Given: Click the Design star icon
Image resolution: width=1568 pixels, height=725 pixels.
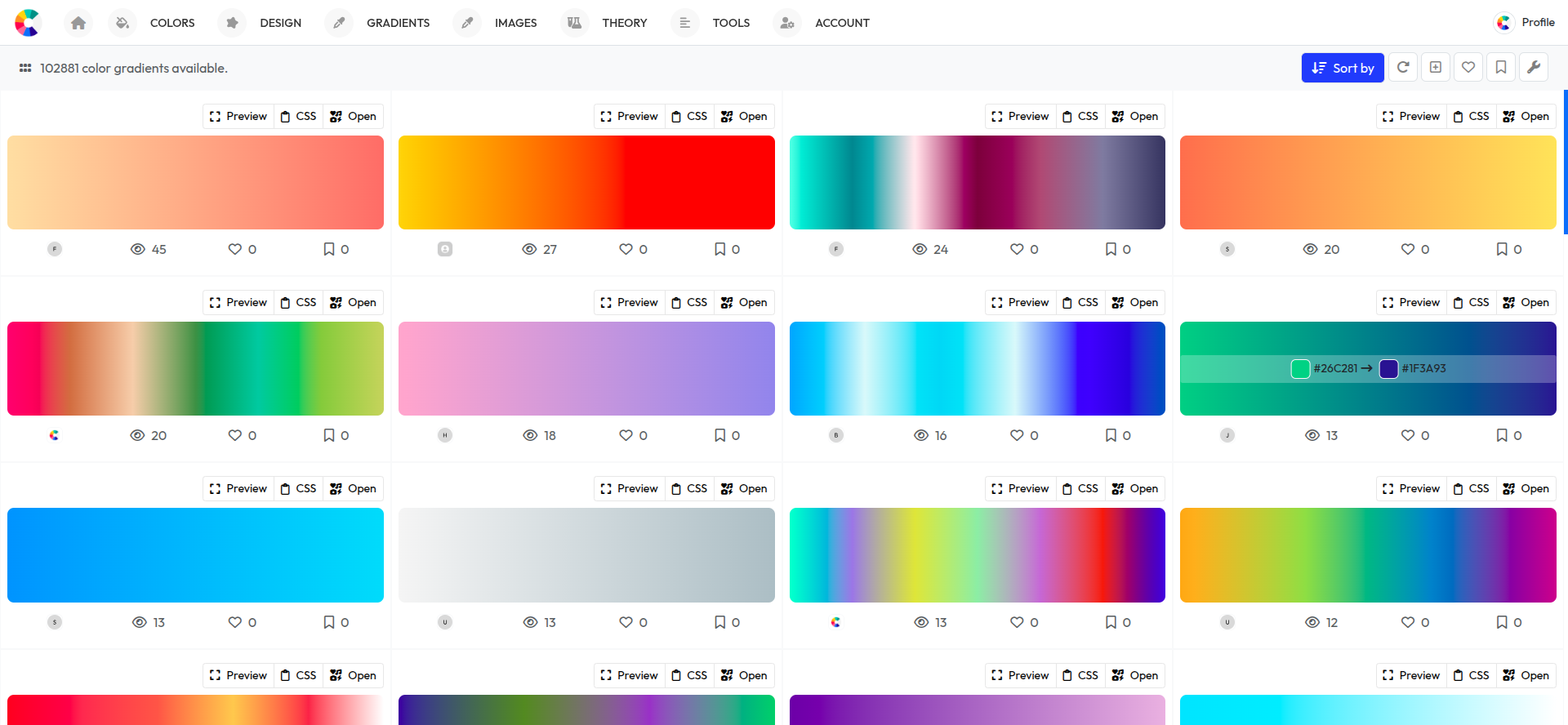Looking at the screenshot, I should point(232,23).
